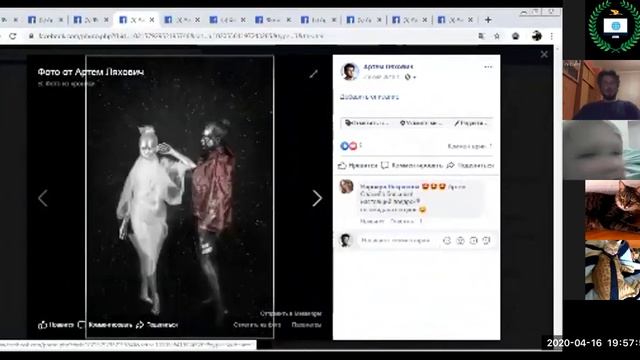Screen dimensions: 640x360
Task: Switch to the last Facebook tab
Action: [x=456, y=19]
